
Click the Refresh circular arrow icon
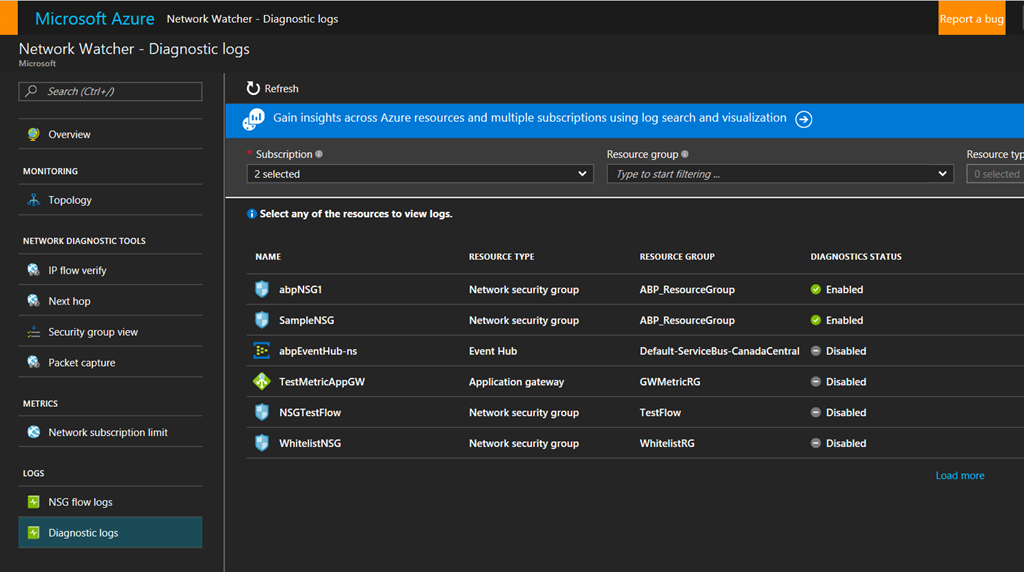point(253,88)
